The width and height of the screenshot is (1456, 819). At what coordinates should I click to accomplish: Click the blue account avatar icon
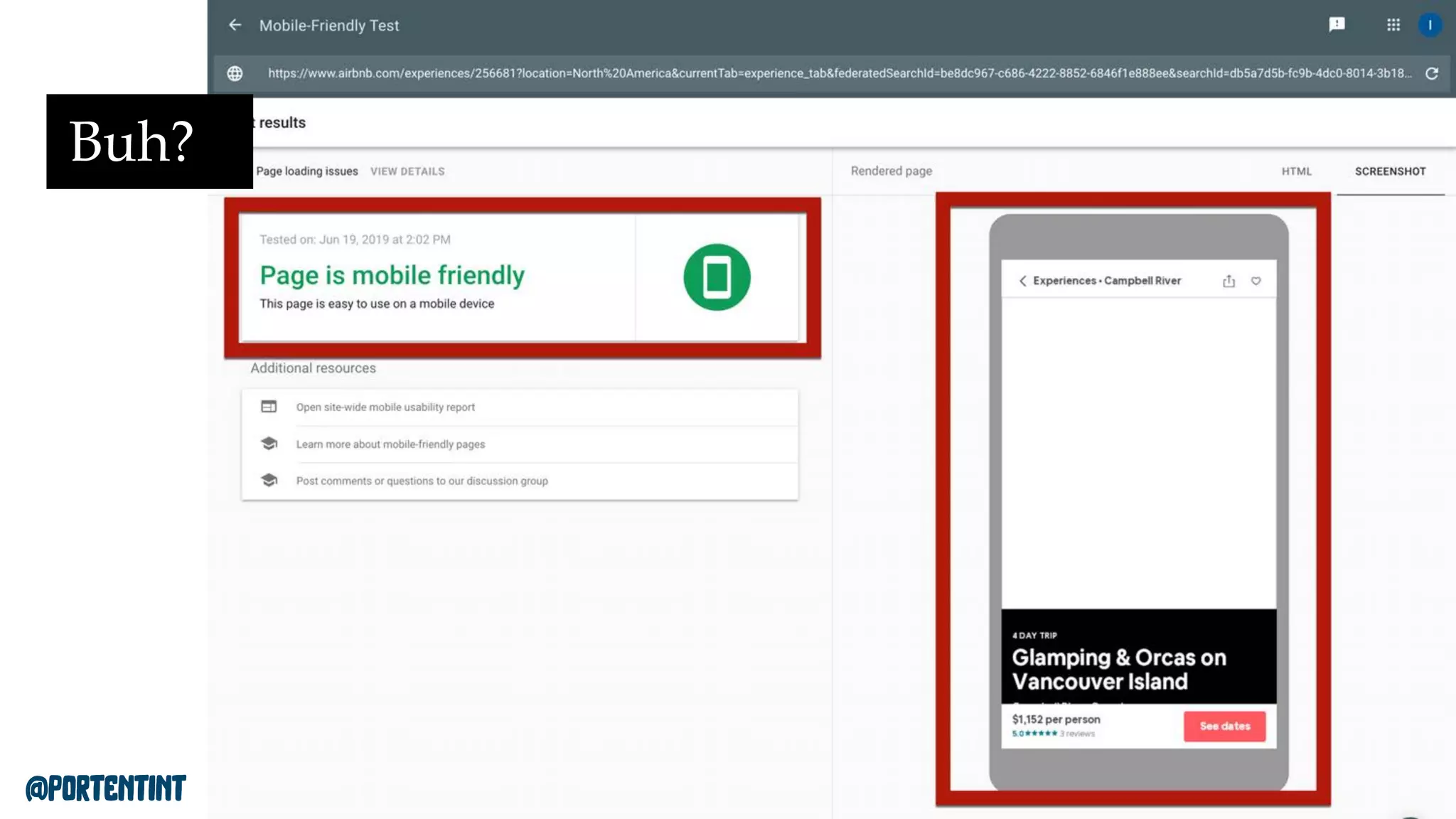(1430, 25)
